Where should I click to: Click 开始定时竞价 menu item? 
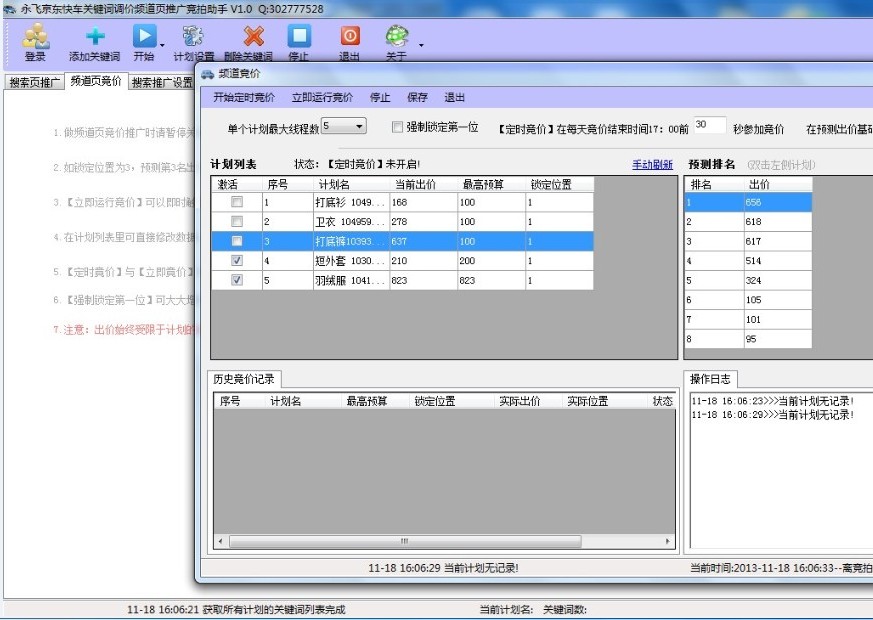point(244,97)
